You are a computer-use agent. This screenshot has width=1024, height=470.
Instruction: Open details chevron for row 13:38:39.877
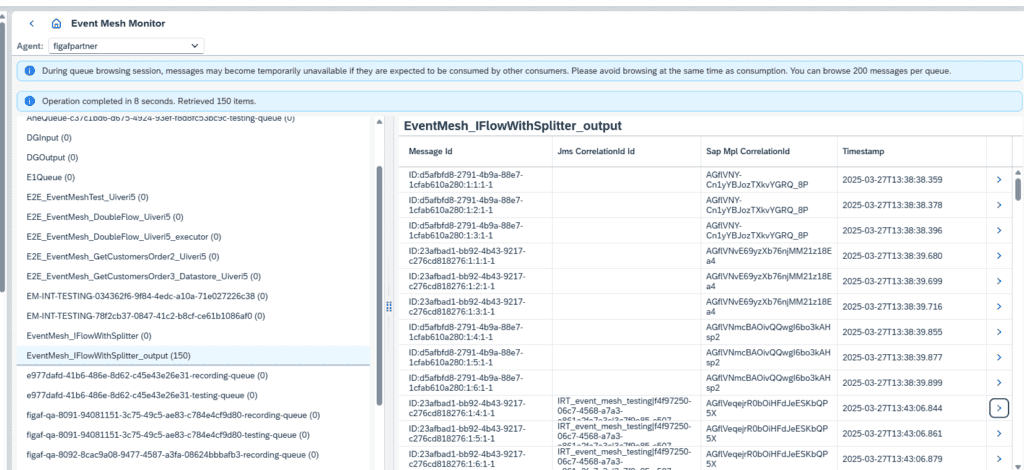point(999,357)
